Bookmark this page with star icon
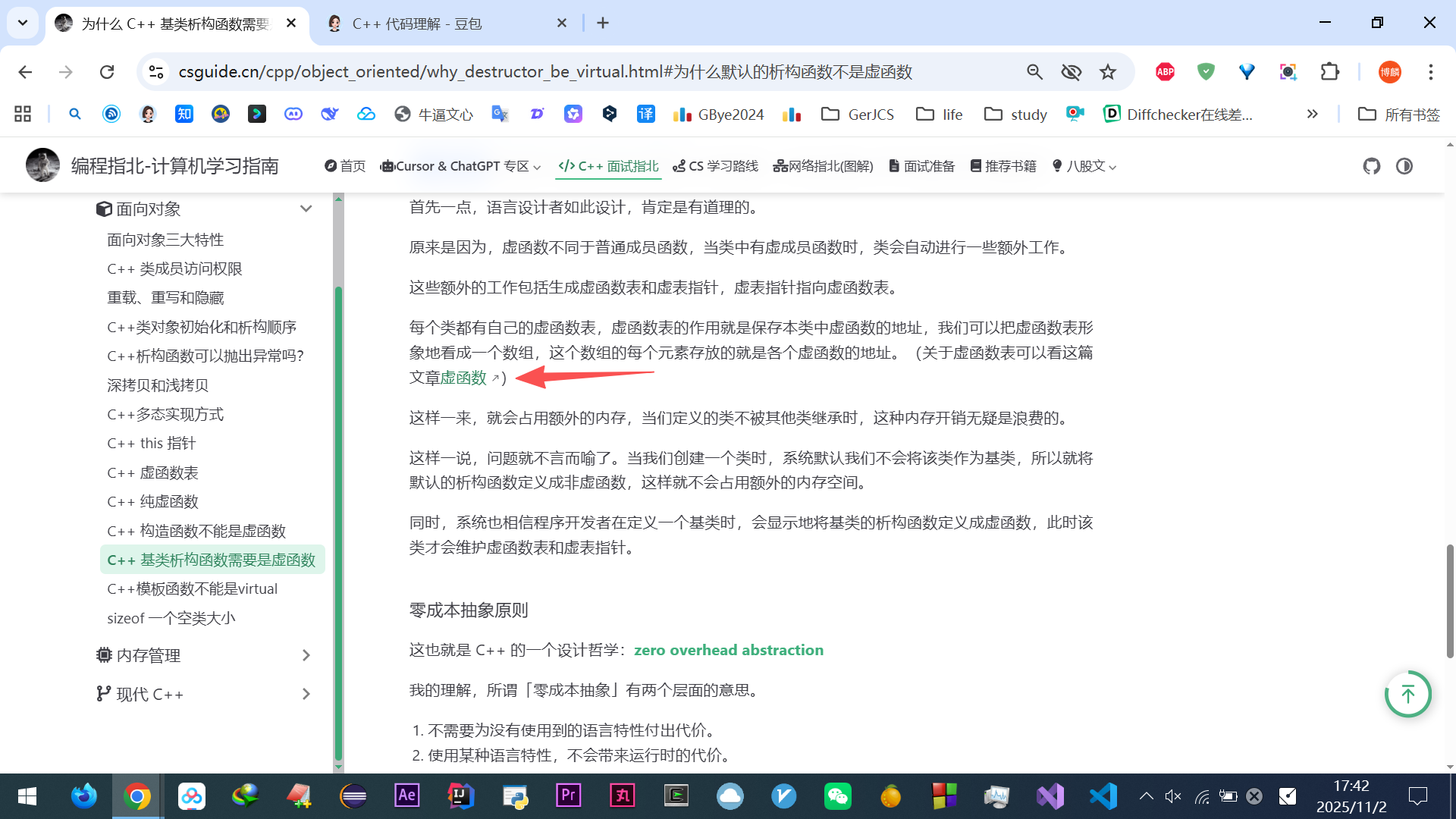Viewport: 1456px width, 819px height. click(1108, 72)
